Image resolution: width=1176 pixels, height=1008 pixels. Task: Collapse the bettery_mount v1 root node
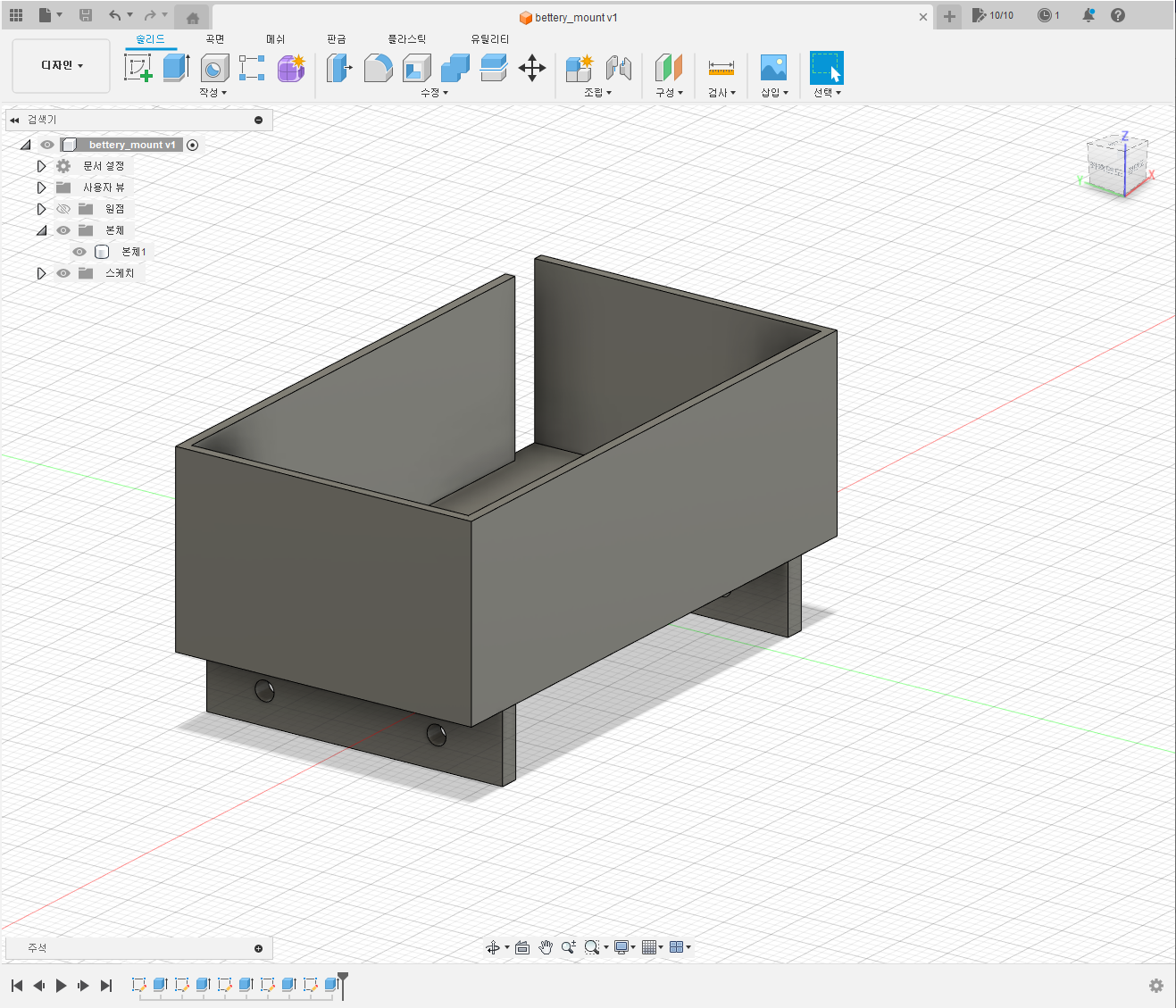25,145
